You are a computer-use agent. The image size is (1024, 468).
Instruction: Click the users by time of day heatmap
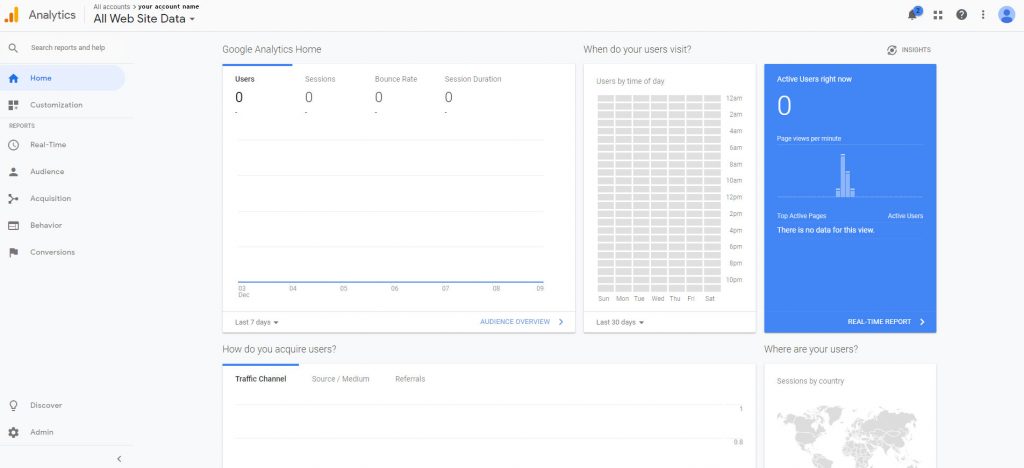pyautogui.click(x=658, y=193)
